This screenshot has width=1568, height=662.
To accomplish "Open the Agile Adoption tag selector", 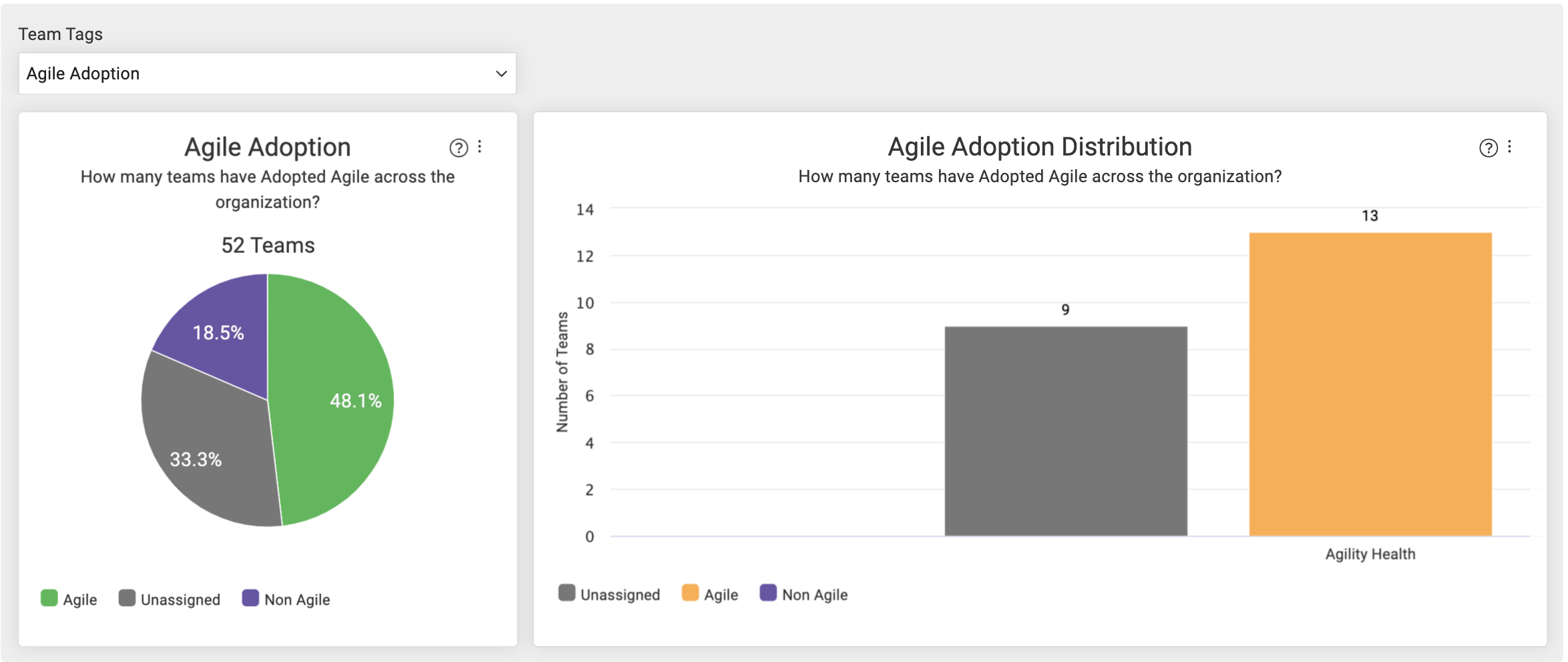I will coord(267,73).
